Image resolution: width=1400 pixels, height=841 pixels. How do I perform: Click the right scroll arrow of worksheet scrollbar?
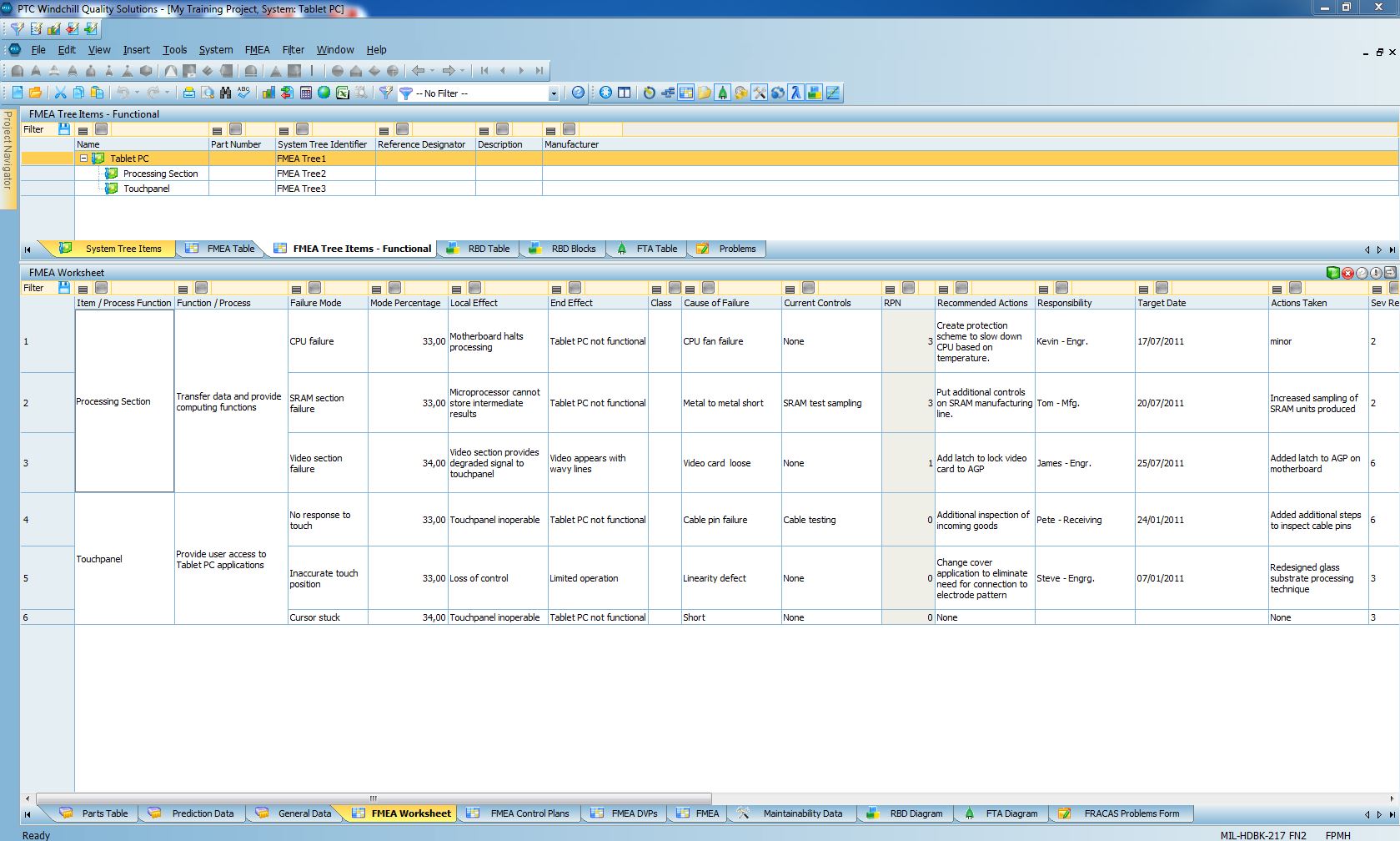1391,798
